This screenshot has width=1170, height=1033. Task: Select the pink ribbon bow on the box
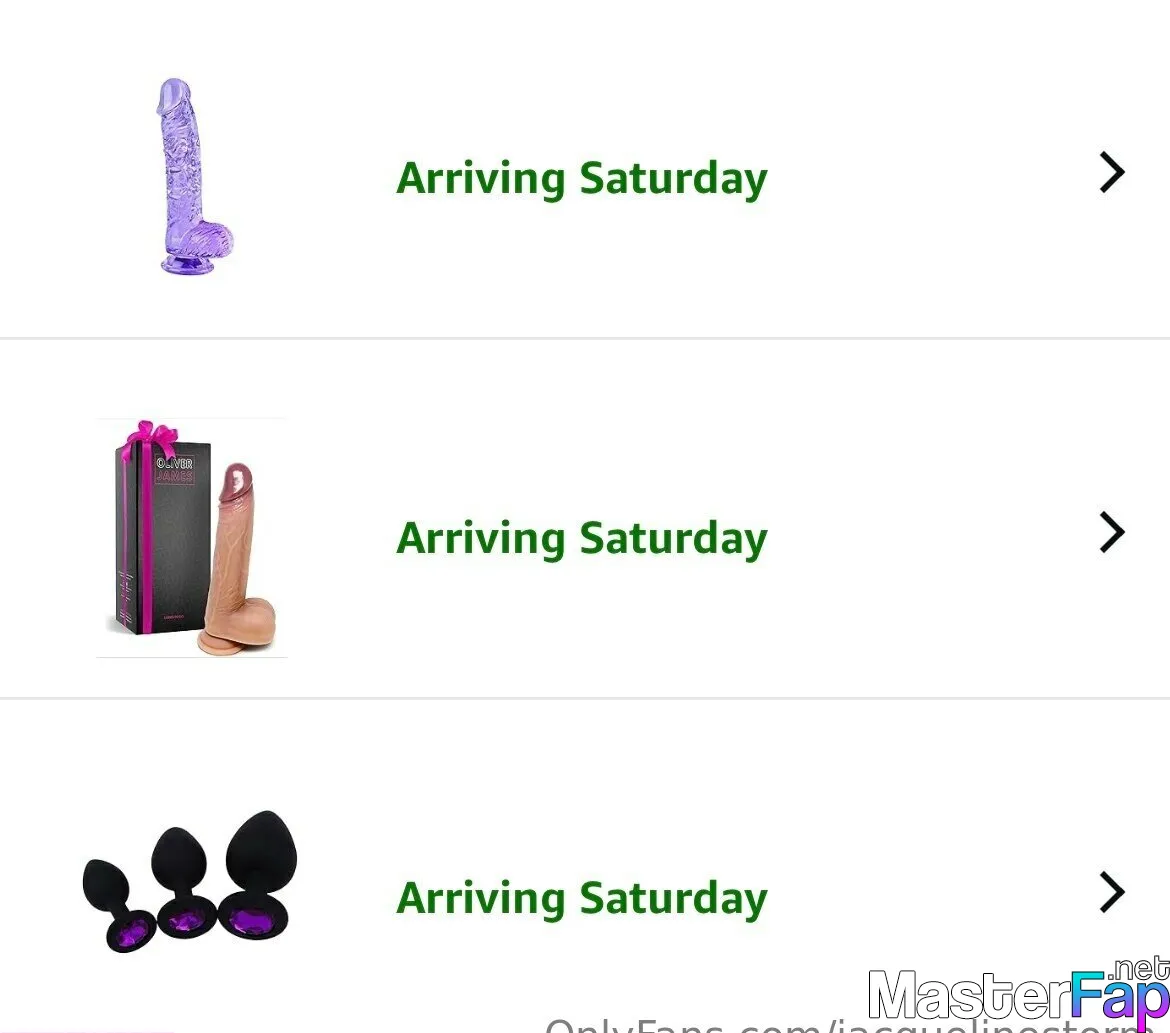tap(151, 437)
